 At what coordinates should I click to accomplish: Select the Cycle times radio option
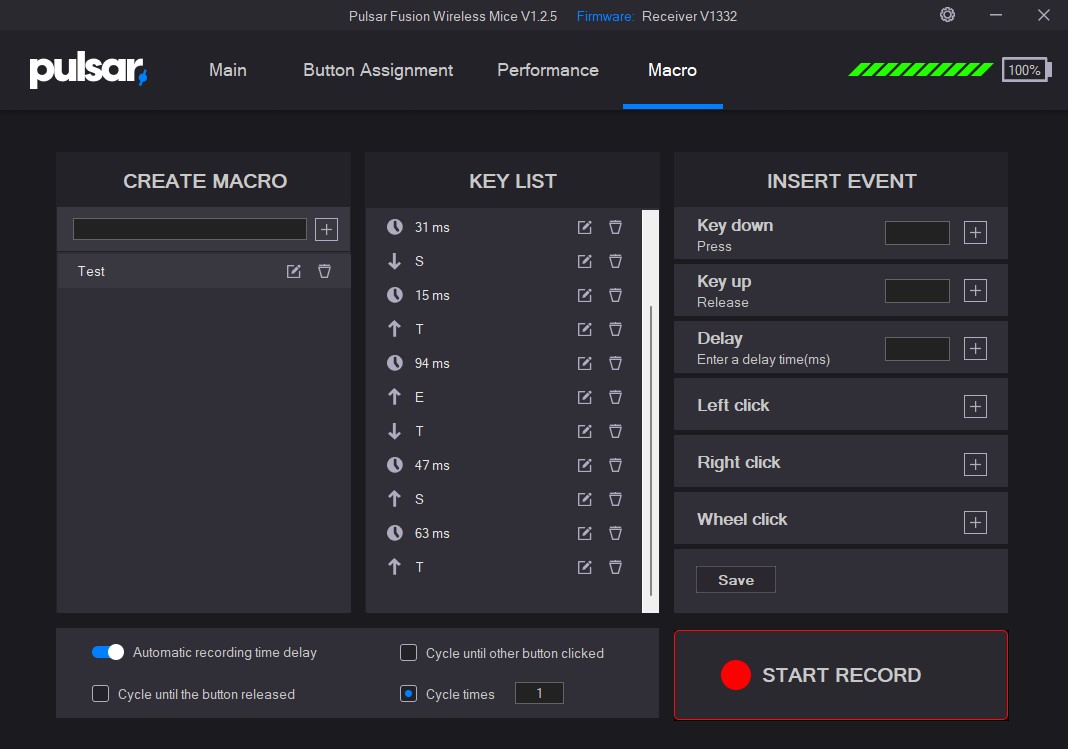408,694
